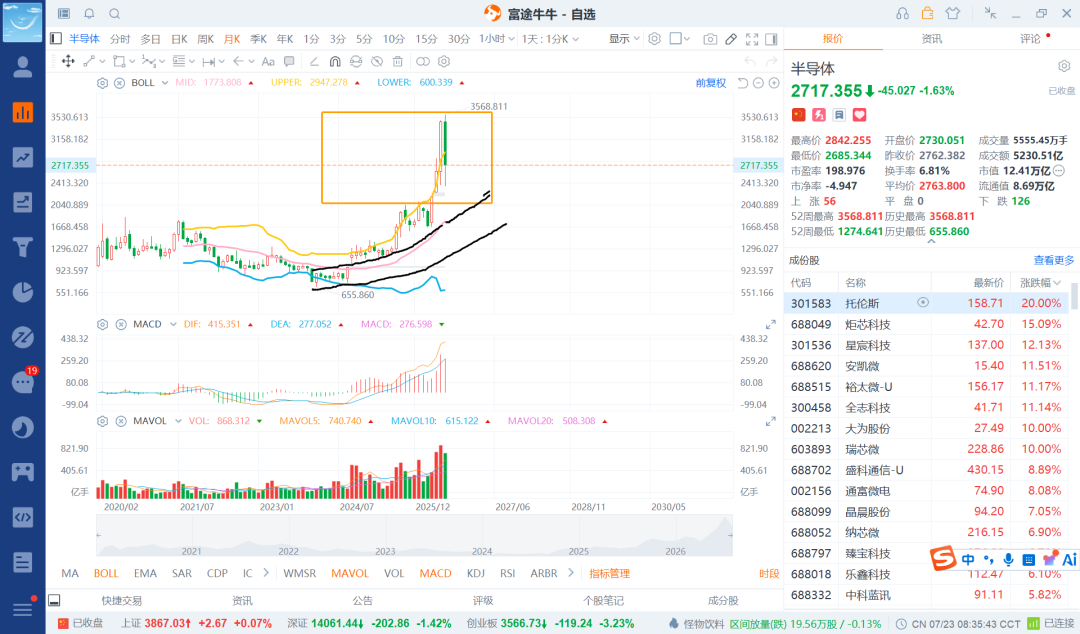This screenshot has width=1080, height=634.
Task: Click the left edge of the timeline range navigator
Action: (98, 535)
